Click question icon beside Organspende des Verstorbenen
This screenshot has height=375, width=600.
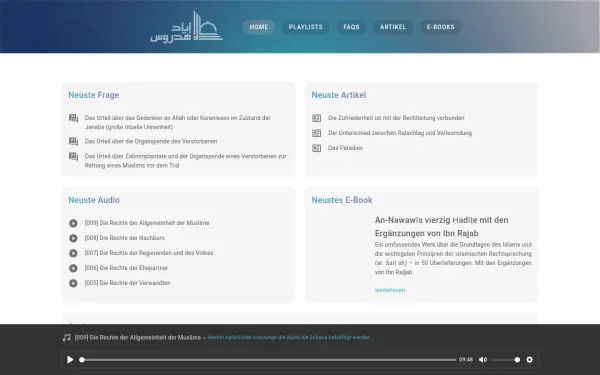pyautogui.click(x=73, y=142)
